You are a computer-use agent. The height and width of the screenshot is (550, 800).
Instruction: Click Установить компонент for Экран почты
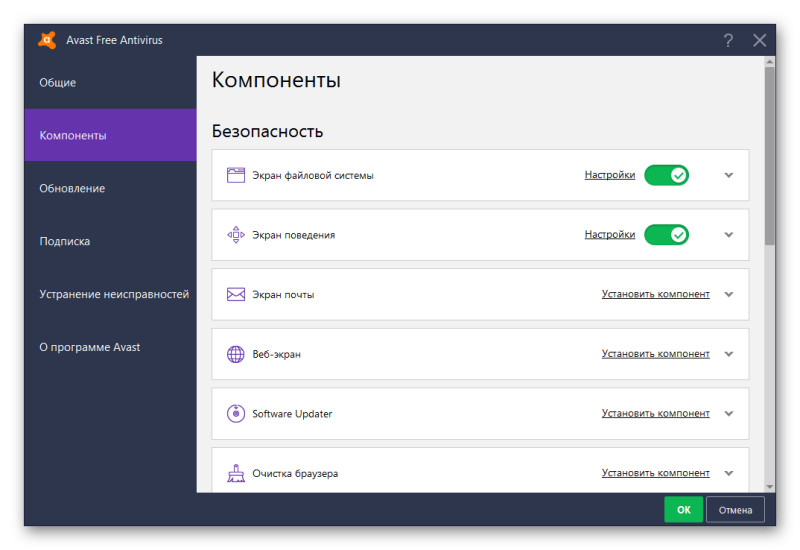(x=656, y=294)
